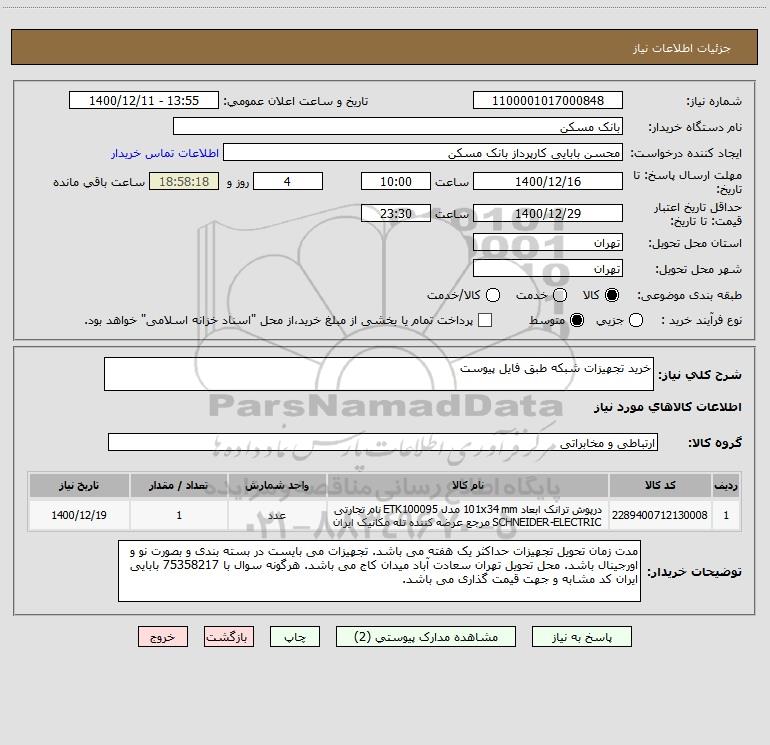Click the خروج exit button
Screen dimensions: 770x745
163,637
